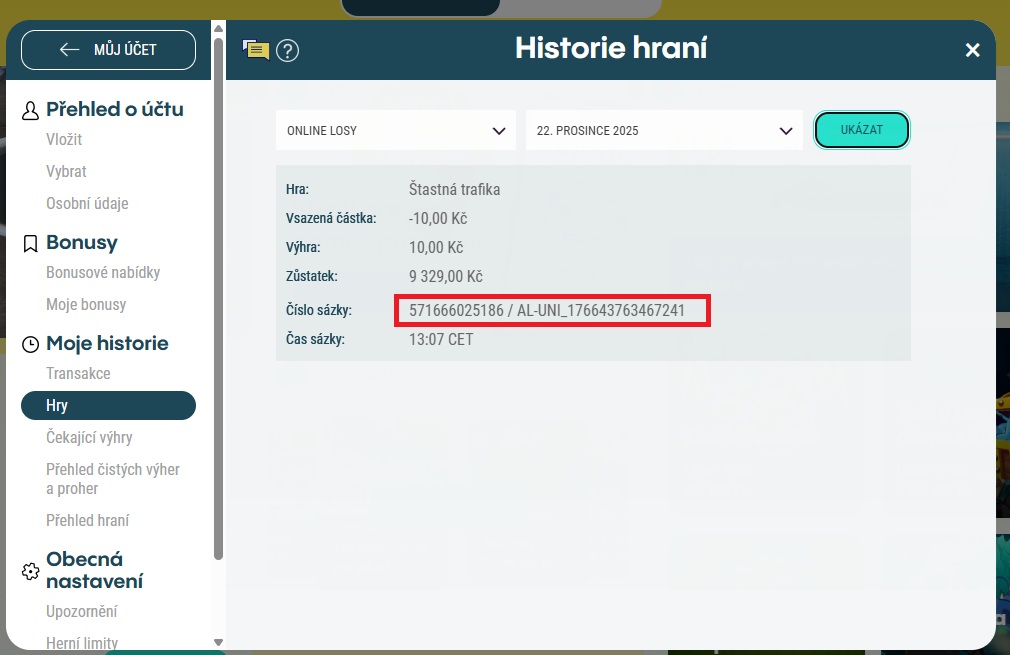Viewport: 1010px width, 655px height.
Task: Select the bet number text field
Action: tap(552, 311)
